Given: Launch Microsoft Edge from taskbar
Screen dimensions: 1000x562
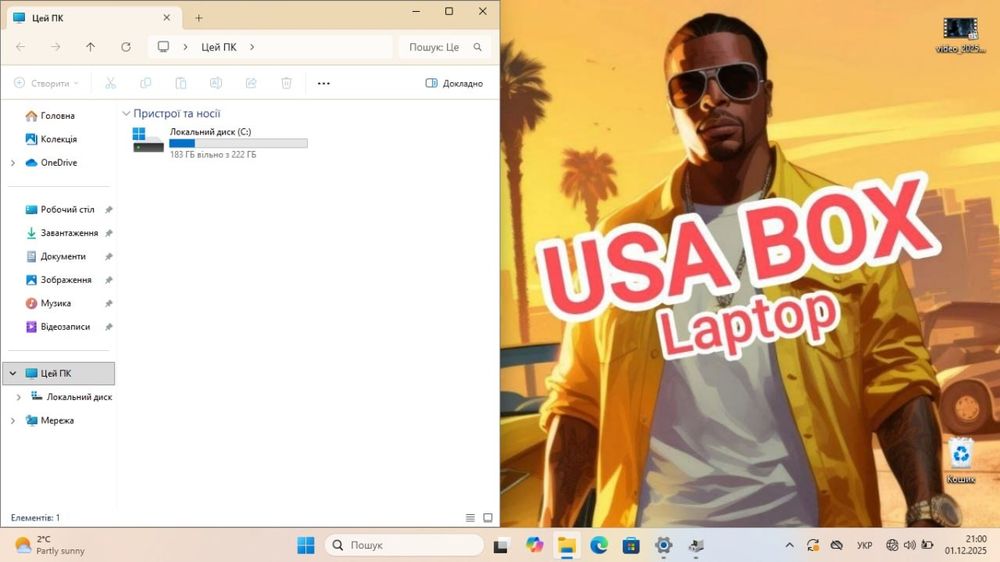Looking at the screenshot, I should [x=599, y=545].
